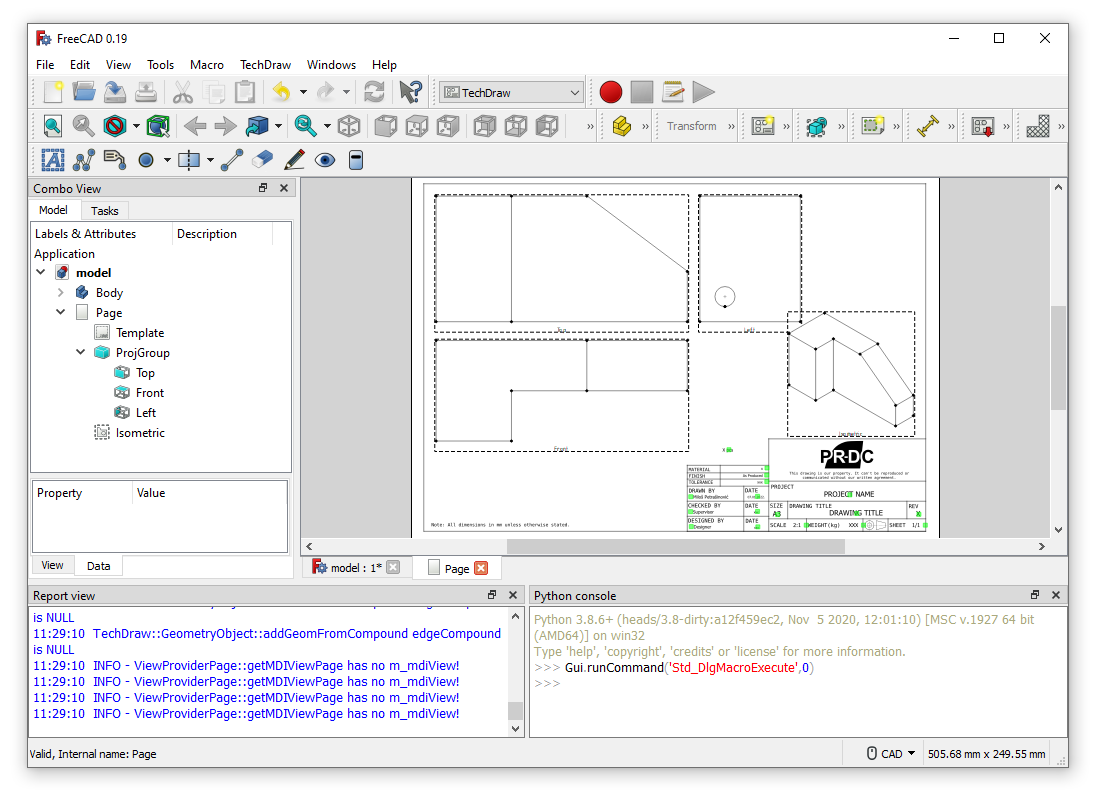Screen dimensions: 1095x796
Task: Click the eraser icon in the TechDraw toolbar
Action: tap(262, 159)
